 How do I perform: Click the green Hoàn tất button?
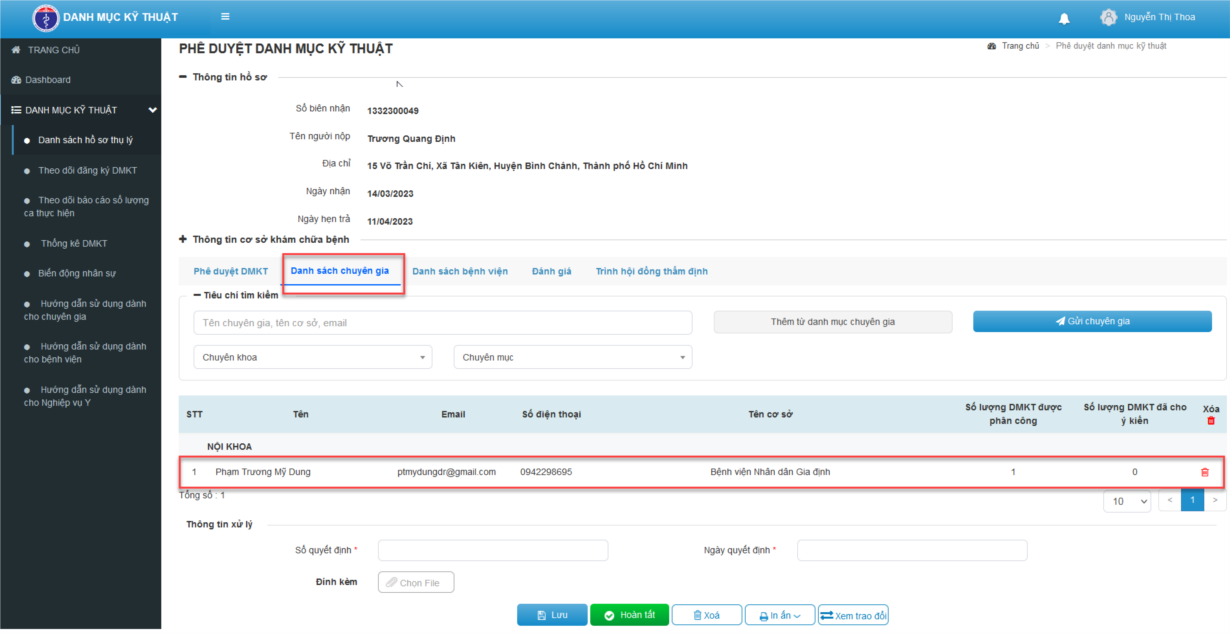click(x=629, y=615)
